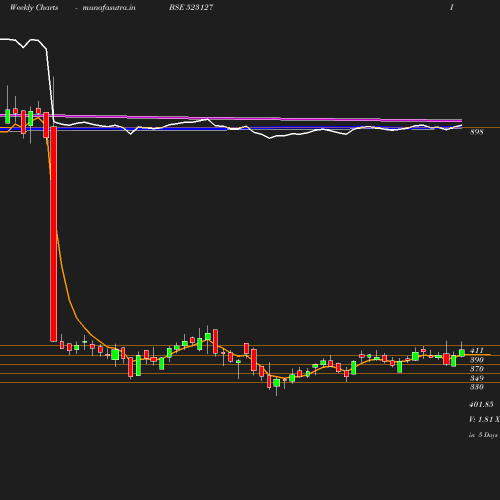Click the last green candlestick near 411
The width and height of the screenshot is (500, 500).
coord(462,353)
